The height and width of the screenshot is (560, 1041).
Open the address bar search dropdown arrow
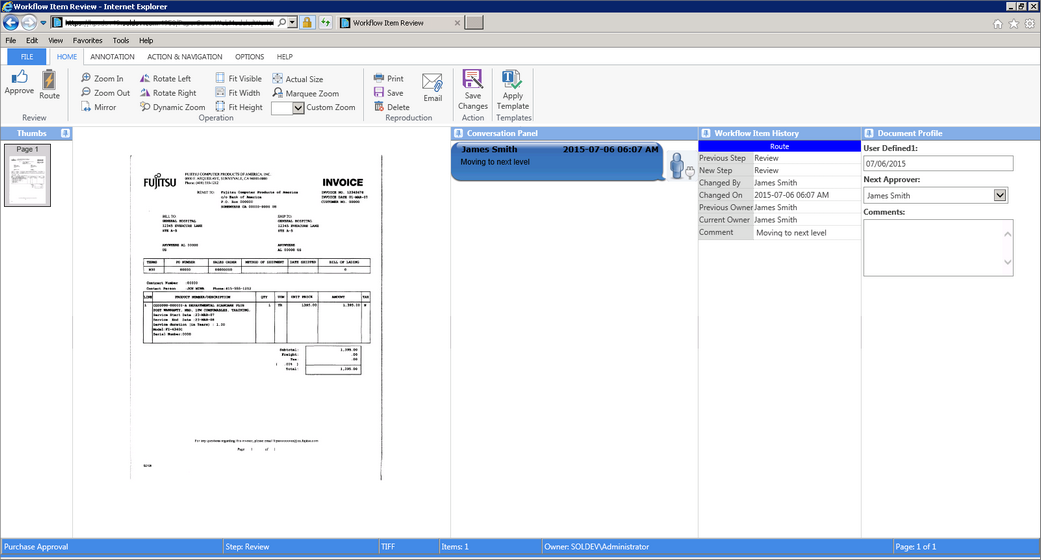292,23
